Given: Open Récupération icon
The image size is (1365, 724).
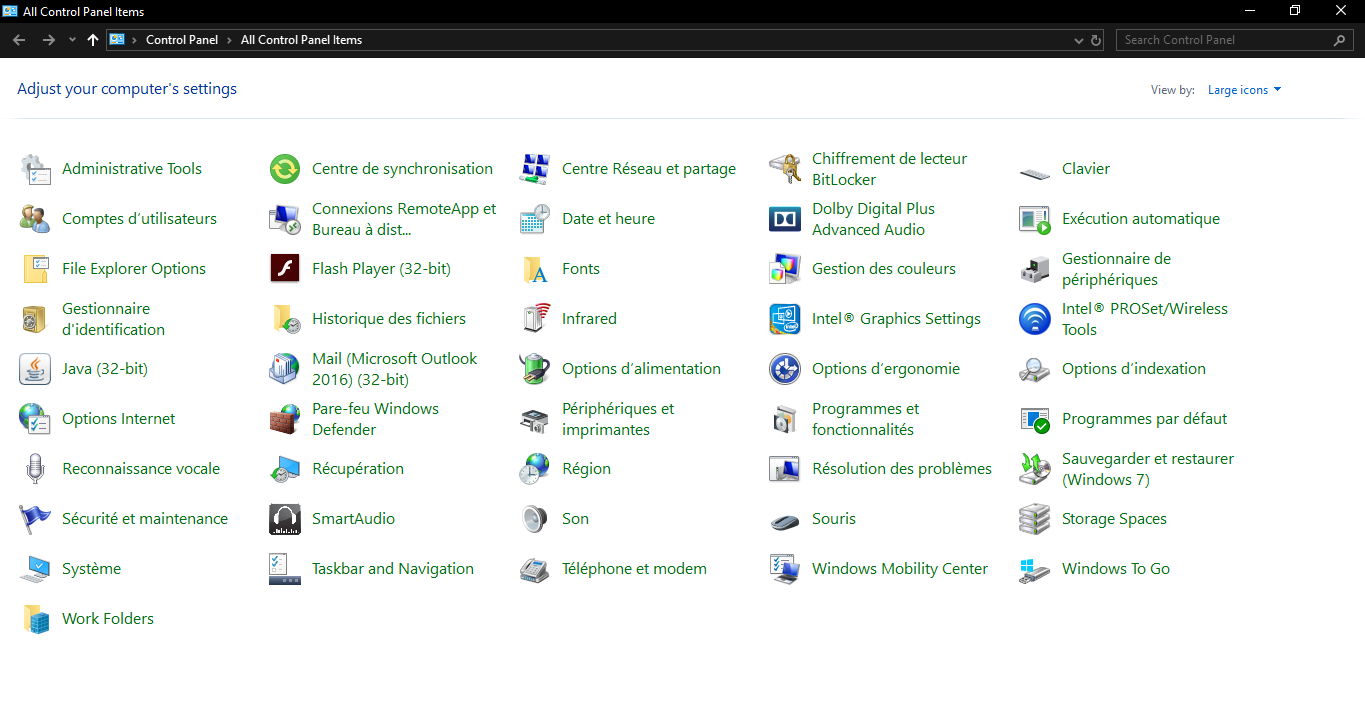Looking at the screenshot, I should click(285, 469).
